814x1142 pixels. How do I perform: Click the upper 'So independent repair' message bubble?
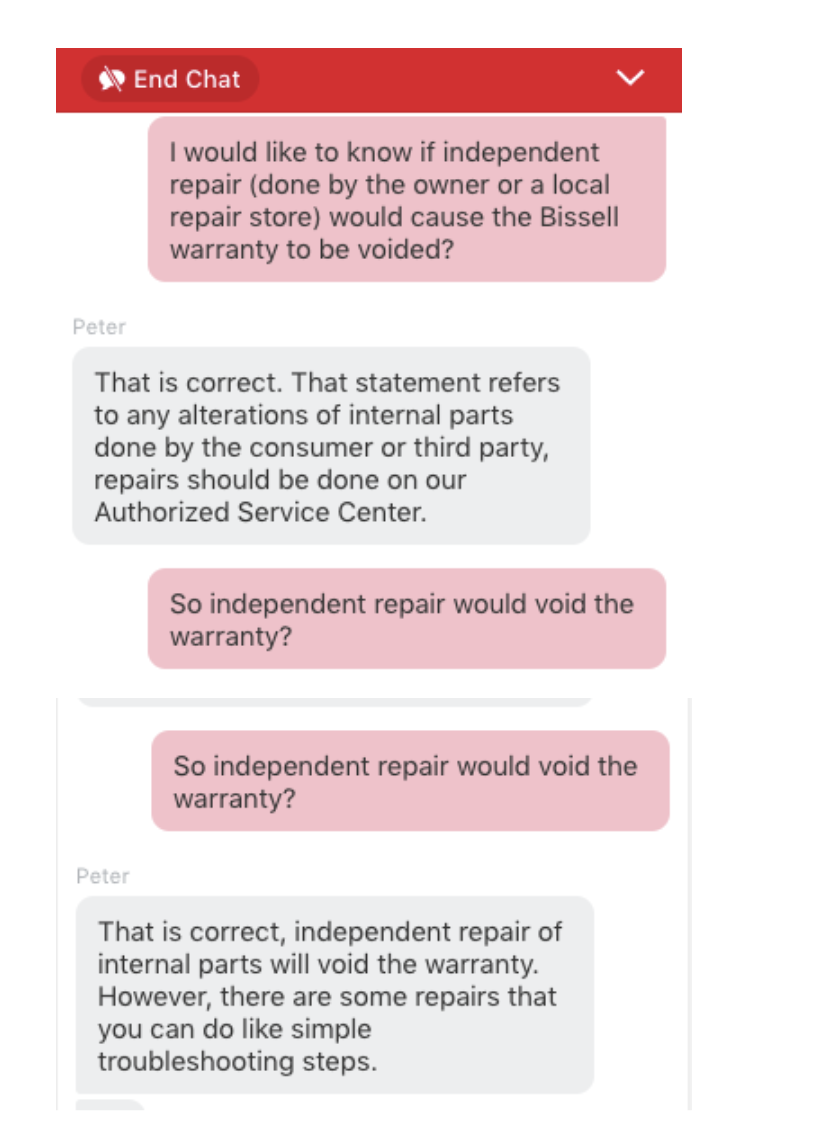[406, 619]
